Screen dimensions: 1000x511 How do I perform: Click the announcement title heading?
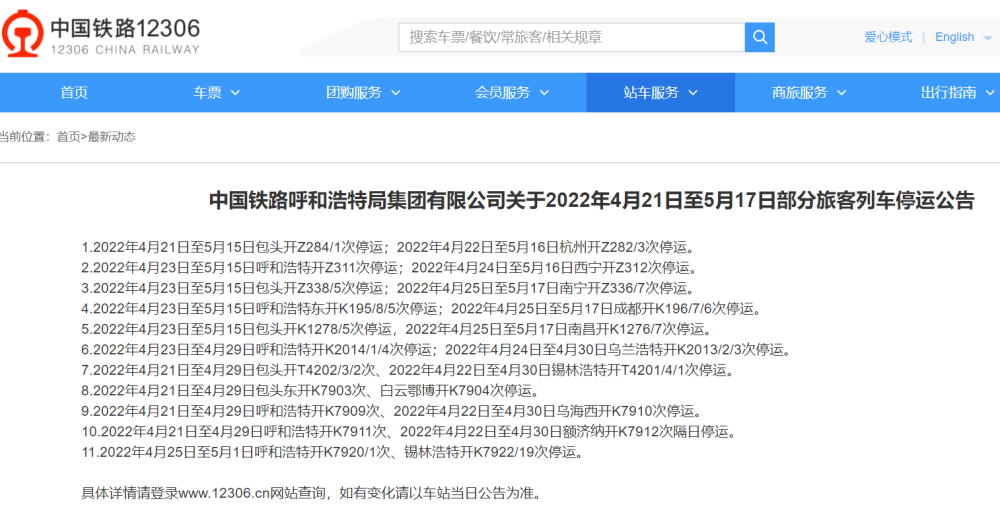coord(592,200)
